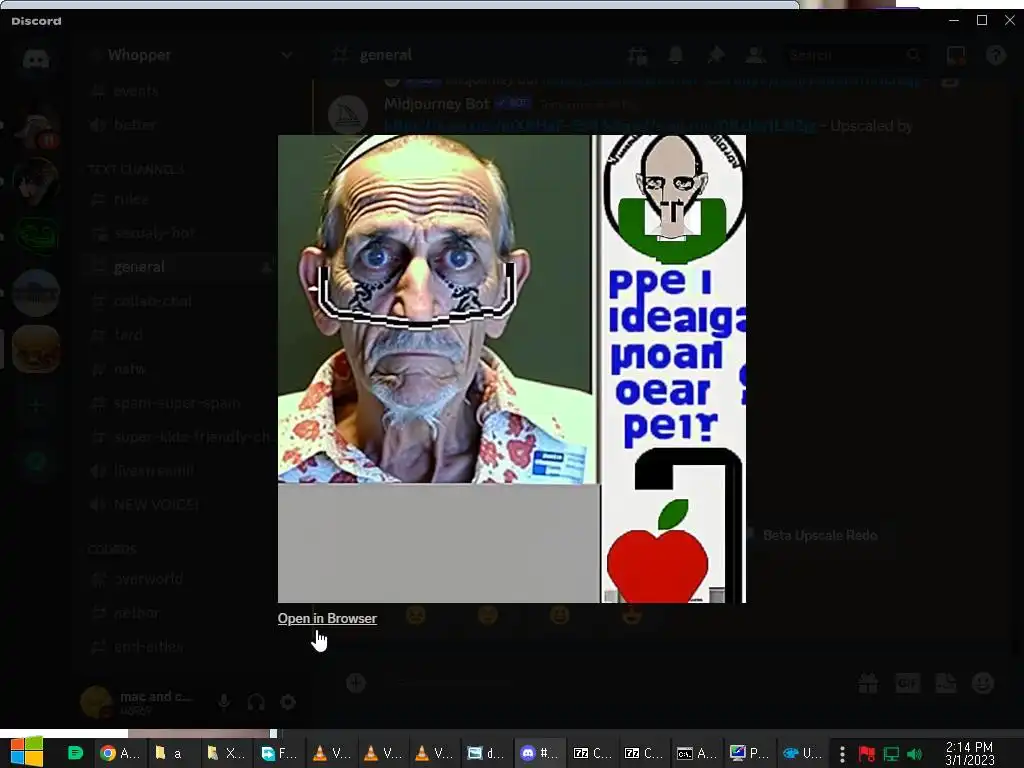Viewport: 1024px width, 768px height.
Task: Open the overworld channel
Action: coord(148,579)
